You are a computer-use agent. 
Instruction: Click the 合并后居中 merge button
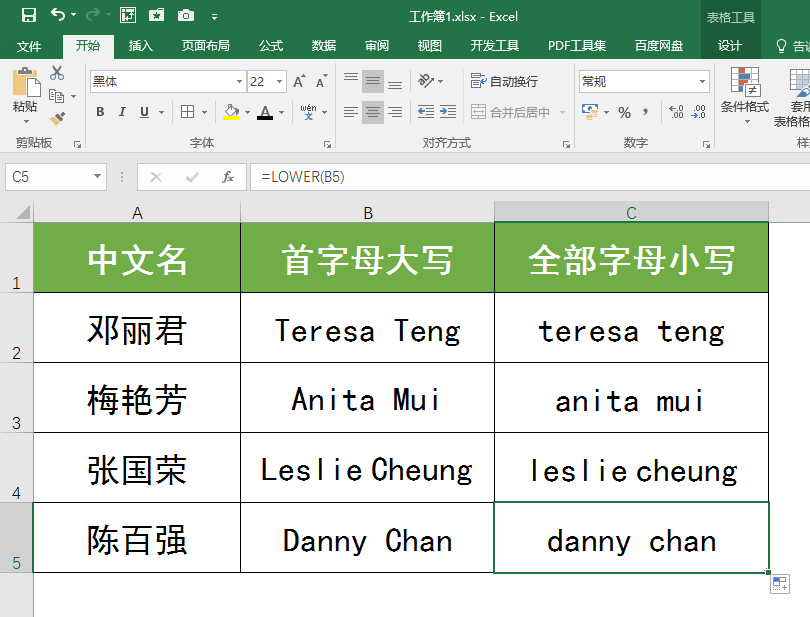[510, 112]
